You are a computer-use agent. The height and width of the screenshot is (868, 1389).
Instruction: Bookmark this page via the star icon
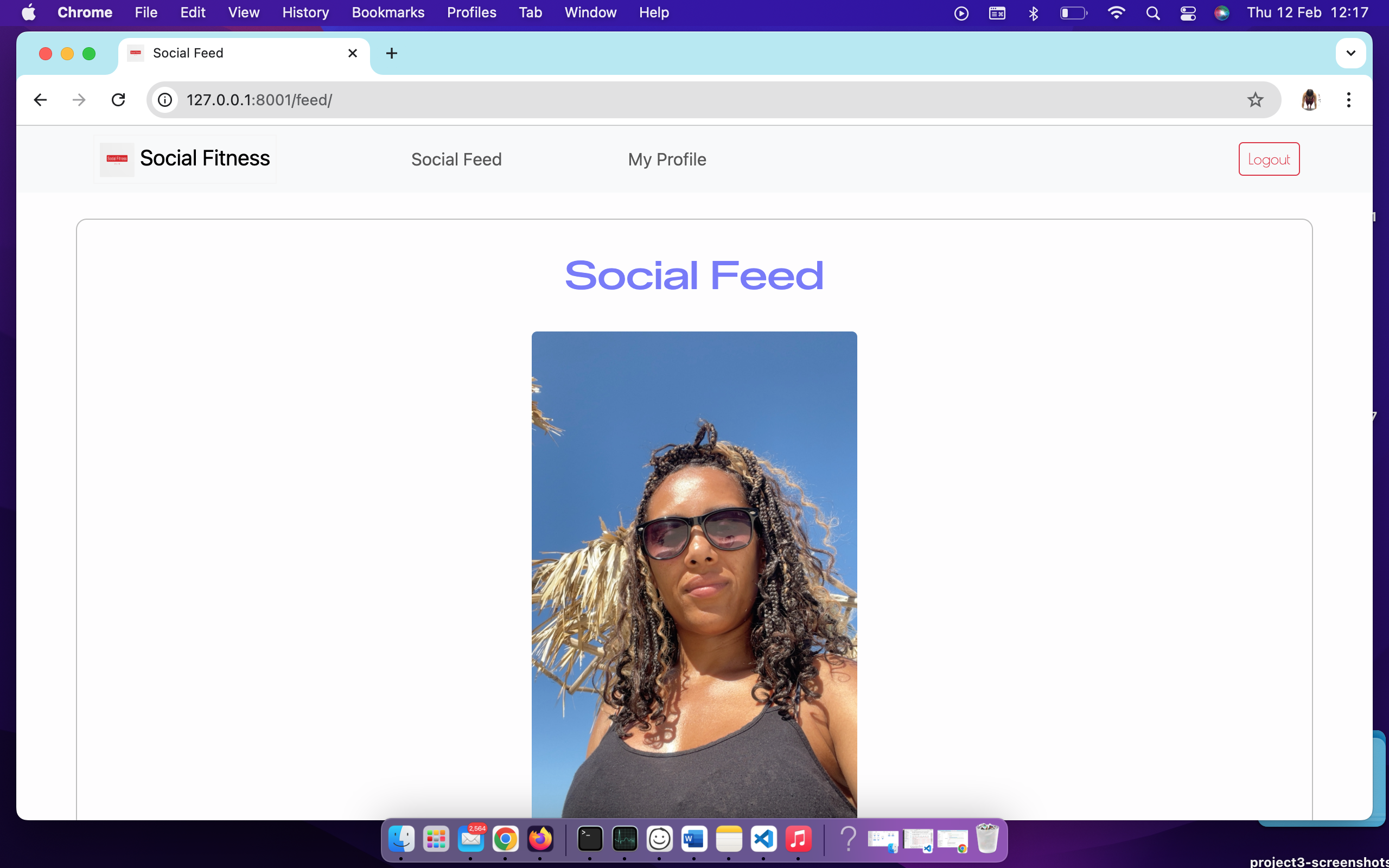(x=1254, y=99)
